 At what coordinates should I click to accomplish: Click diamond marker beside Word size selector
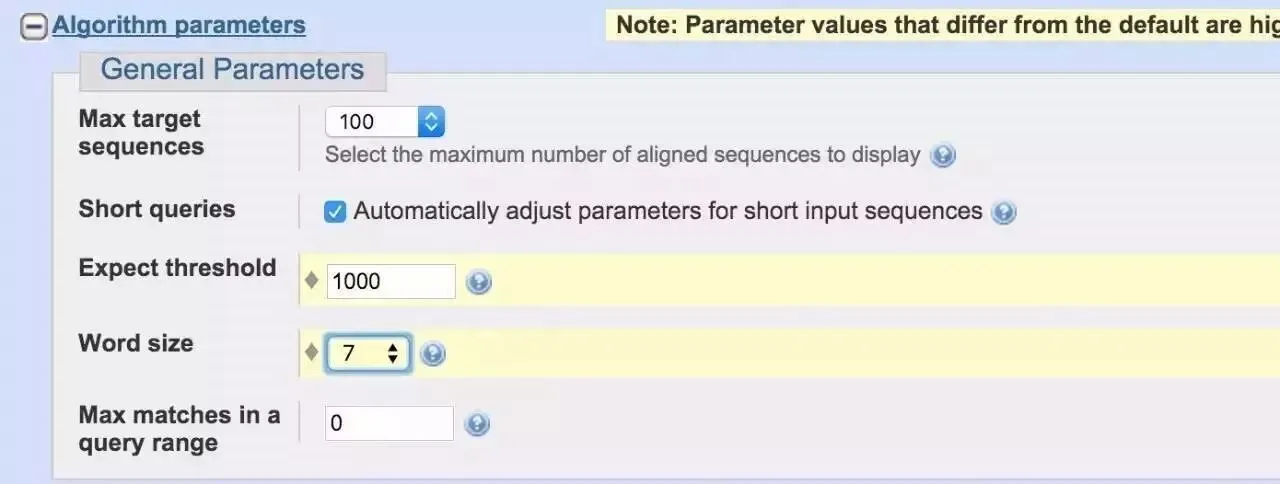[312, 353]
